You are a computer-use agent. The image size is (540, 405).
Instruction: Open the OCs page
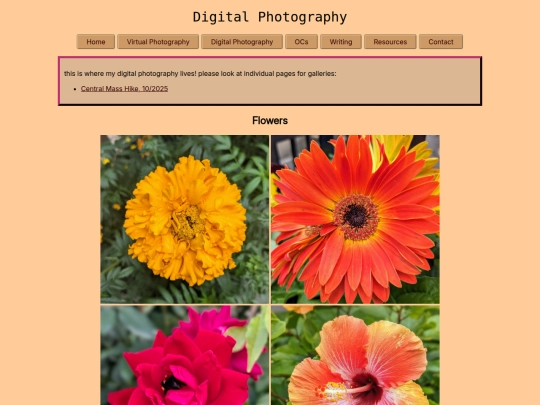[301, 42]
